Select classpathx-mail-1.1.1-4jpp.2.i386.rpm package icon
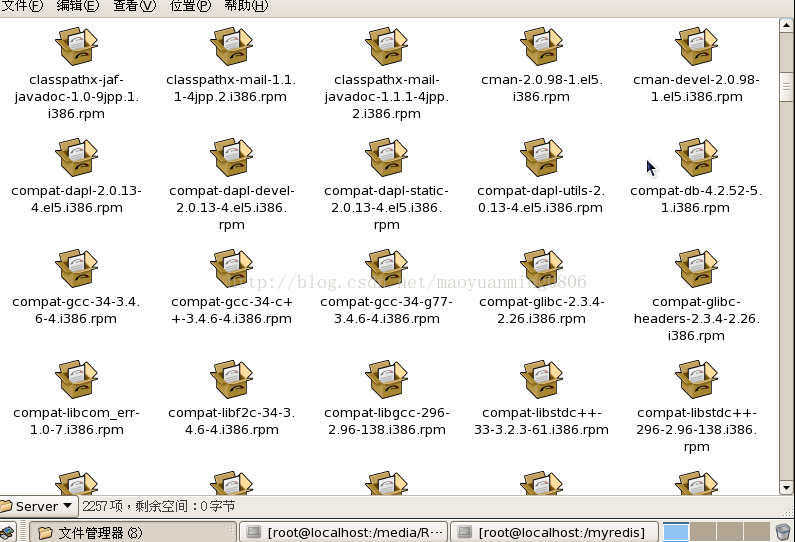 pyautogui.click(x=232, y=46)
